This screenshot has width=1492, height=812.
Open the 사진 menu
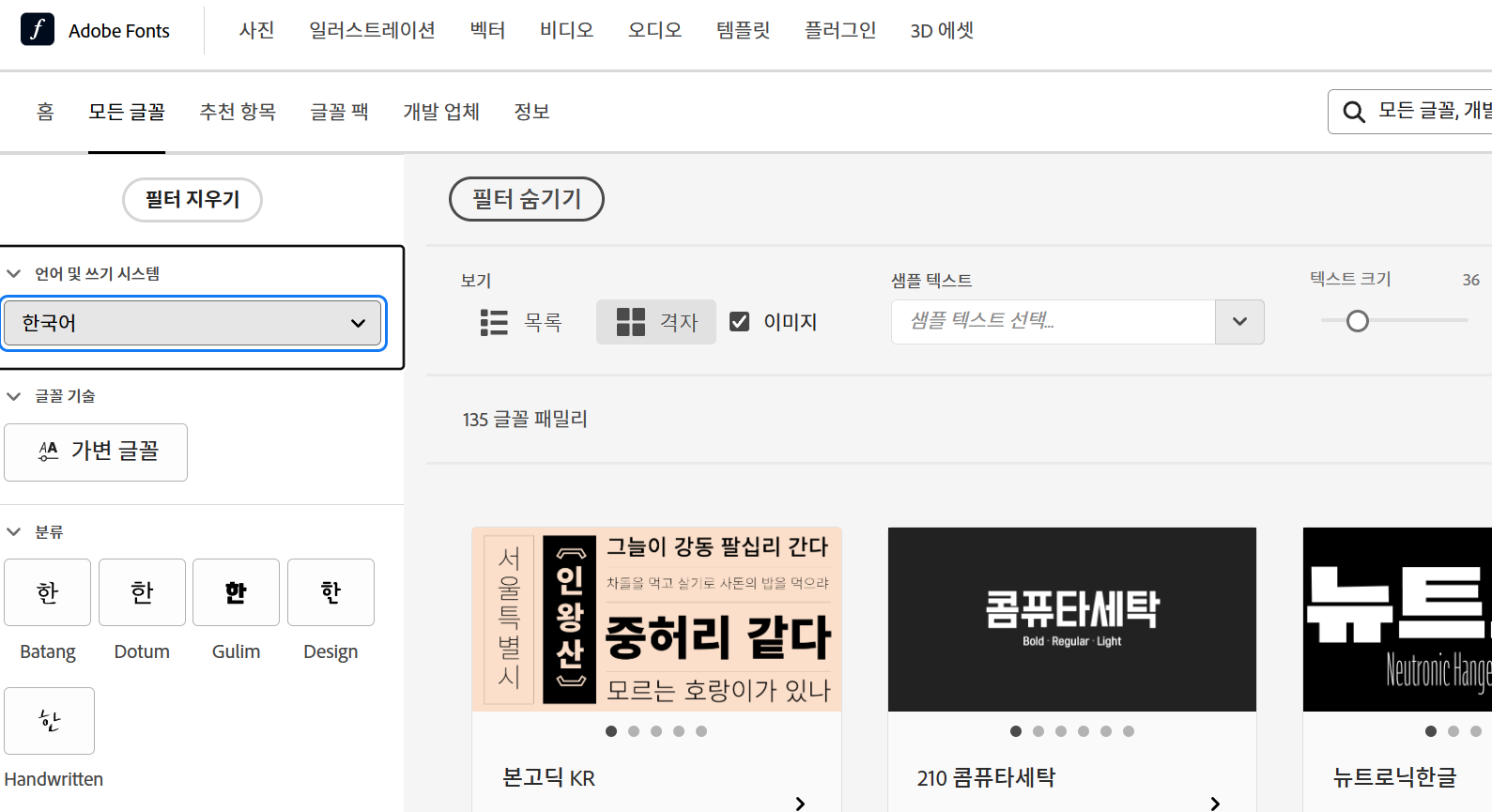point(257,30)
